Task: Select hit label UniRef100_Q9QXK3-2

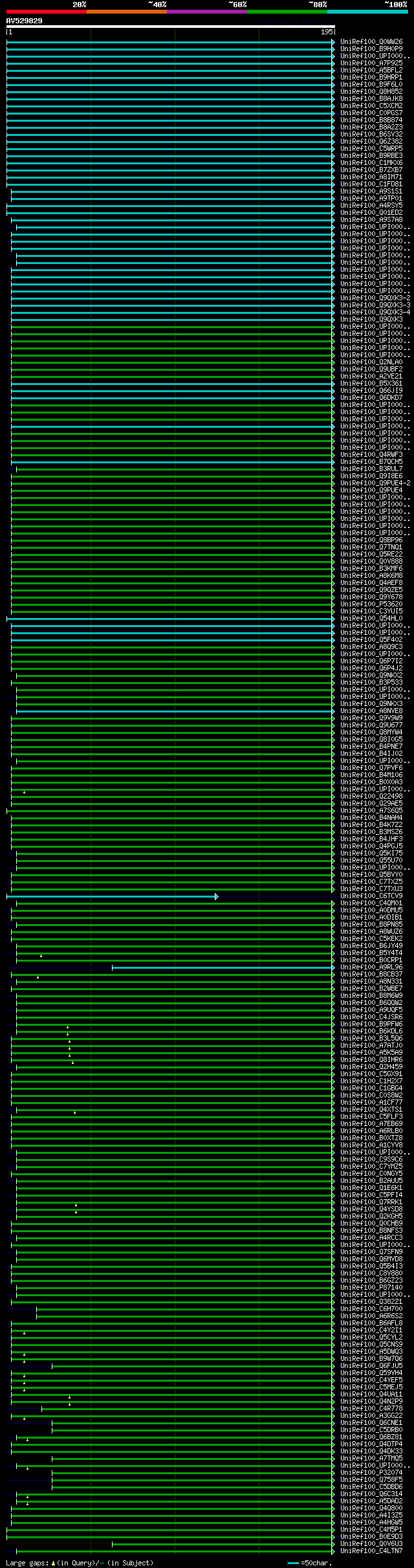Action: pos(375,298)
